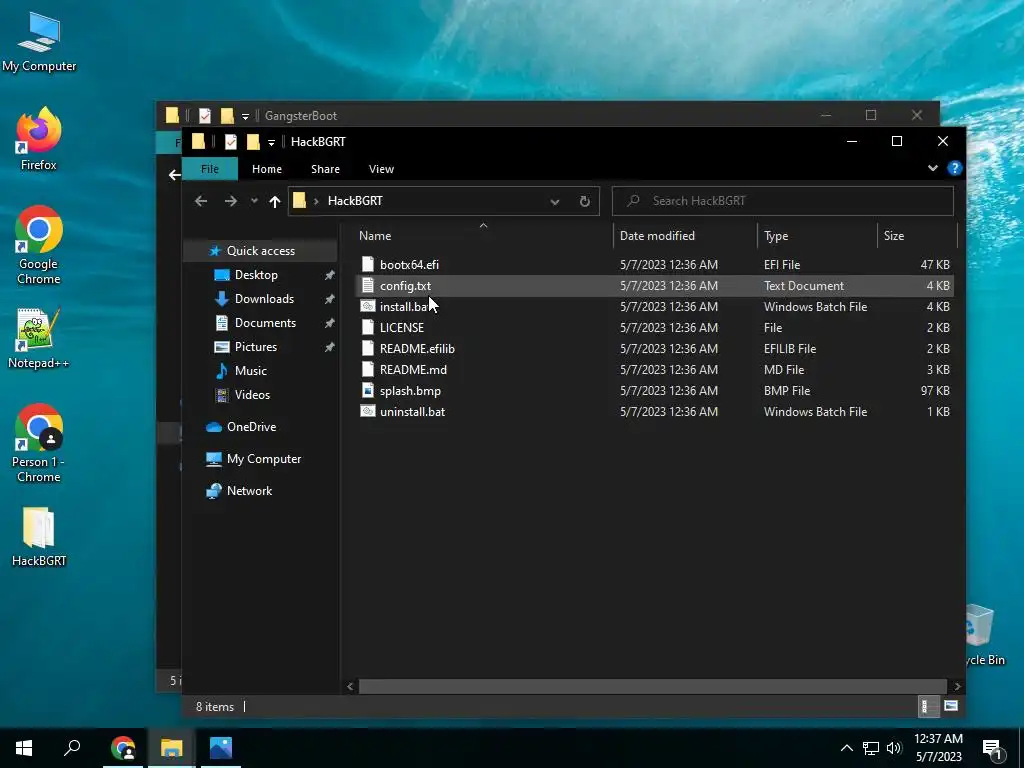
Task: Open Windows Start menu
Action: tap(24, 748)
